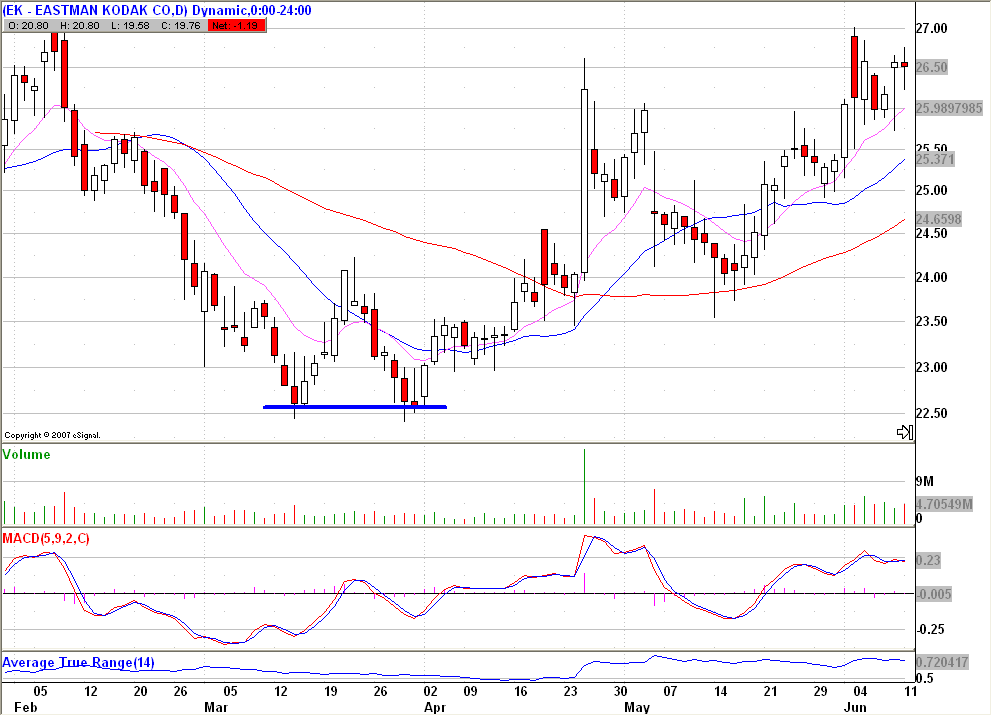This screenshot has width=992, height=716.
Task: Click the red Net: -1.19 value box
Action: (235, 26)
